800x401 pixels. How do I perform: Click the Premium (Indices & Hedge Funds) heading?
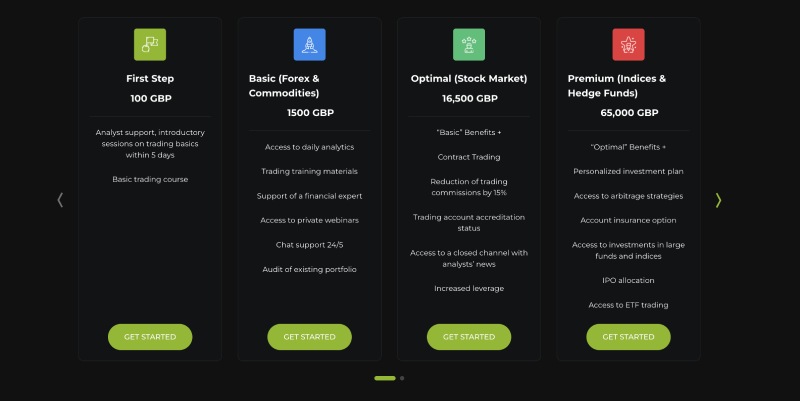point(616,85)
